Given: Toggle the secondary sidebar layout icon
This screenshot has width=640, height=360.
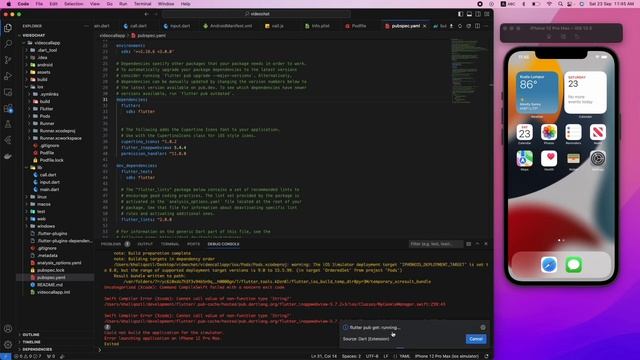Looking at the screenshot, I should pos(478,14).
